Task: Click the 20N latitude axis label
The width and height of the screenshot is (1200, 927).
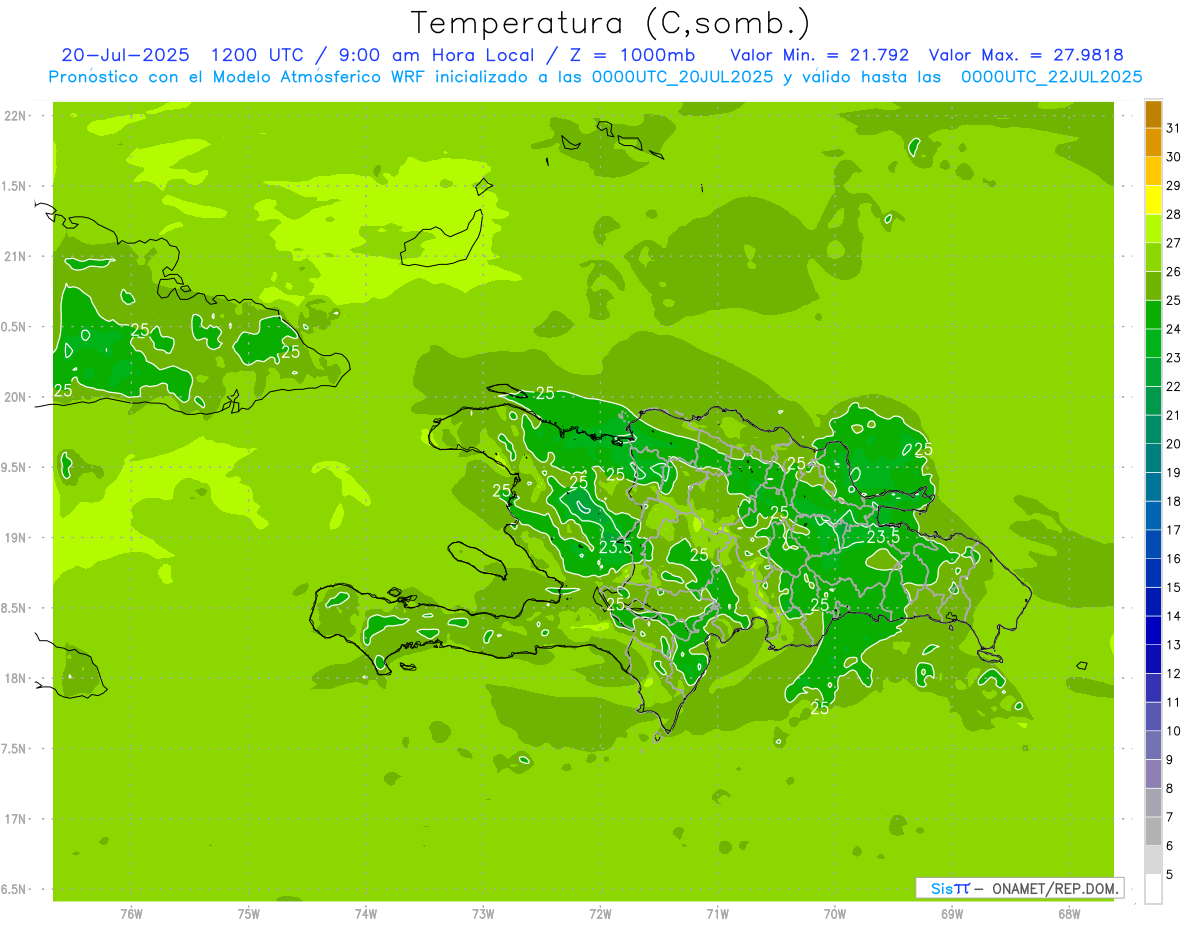Action: (16, 397)
